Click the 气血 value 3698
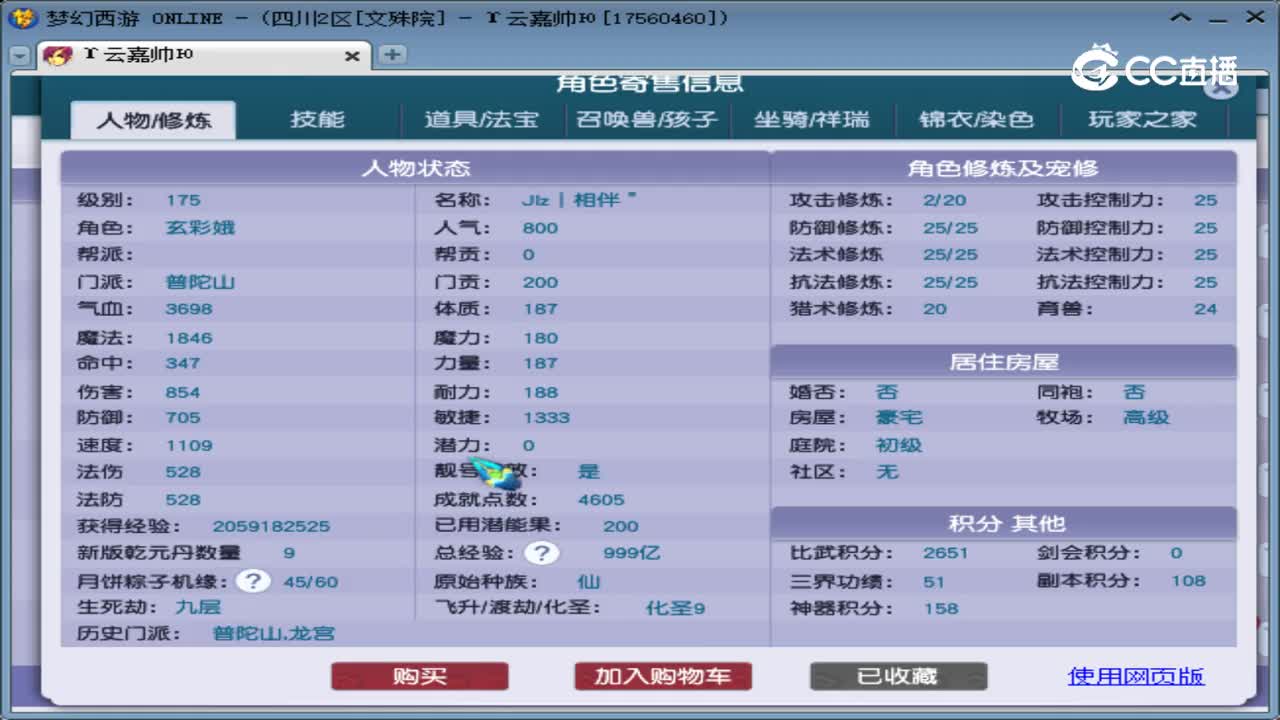This screenshot has height=720, width=1280. point(189,309)
